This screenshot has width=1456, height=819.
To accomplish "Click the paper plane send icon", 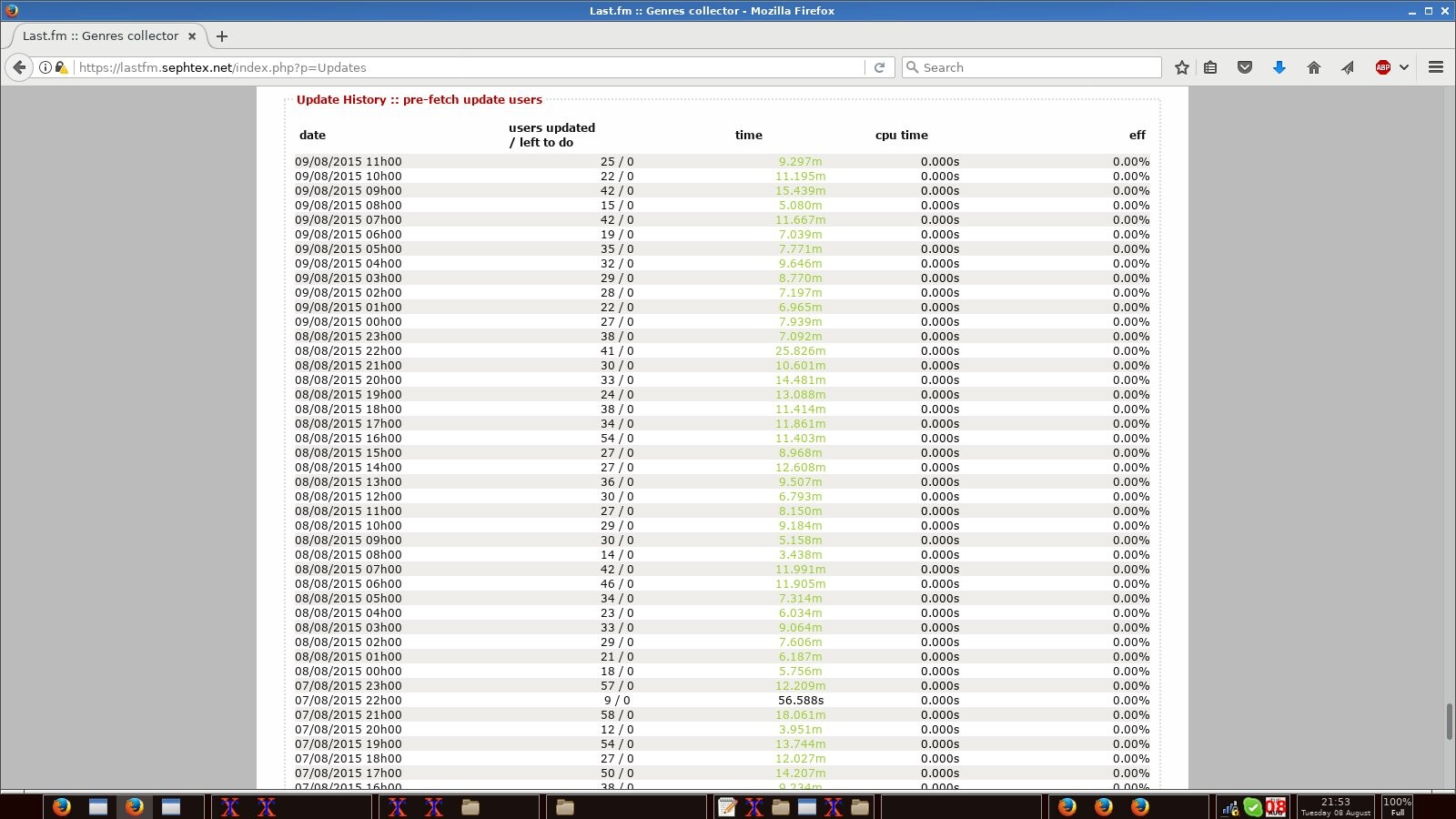I will click(x=1348, y=67).
